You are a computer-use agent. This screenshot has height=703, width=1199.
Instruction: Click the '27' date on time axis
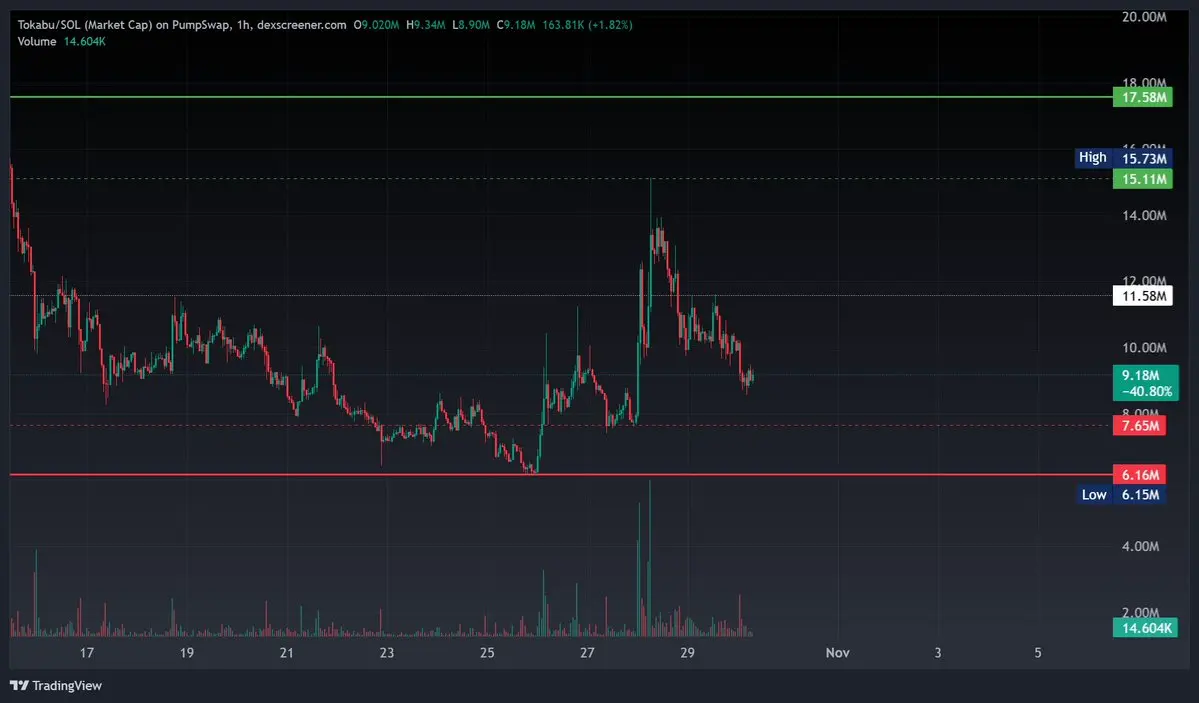tap(587, 653)
